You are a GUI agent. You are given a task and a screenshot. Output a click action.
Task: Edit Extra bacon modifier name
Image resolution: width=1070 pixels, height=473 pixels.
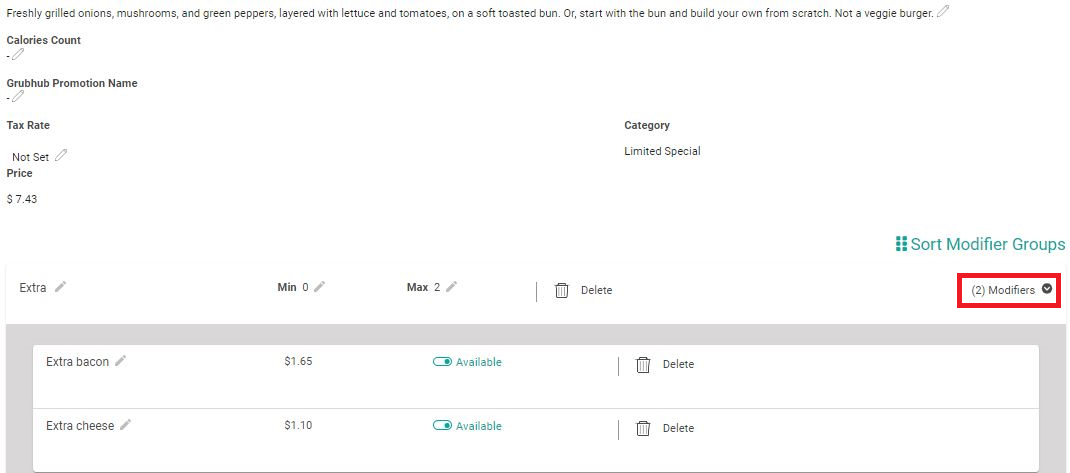(120, 361)
